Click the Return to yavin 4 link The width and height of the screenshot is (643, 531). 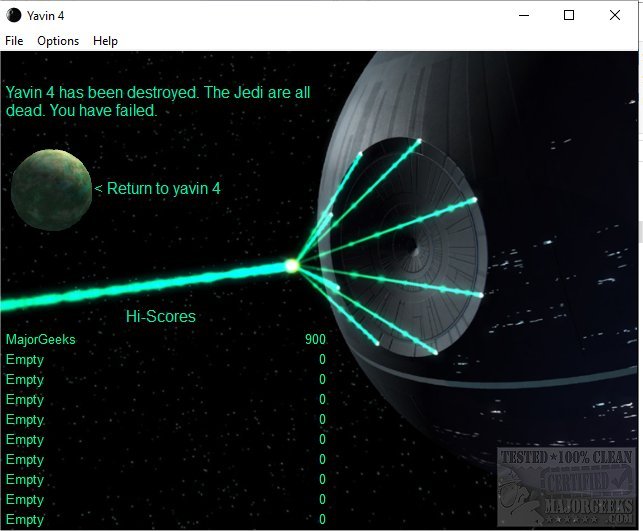click(x=157, y=189)
